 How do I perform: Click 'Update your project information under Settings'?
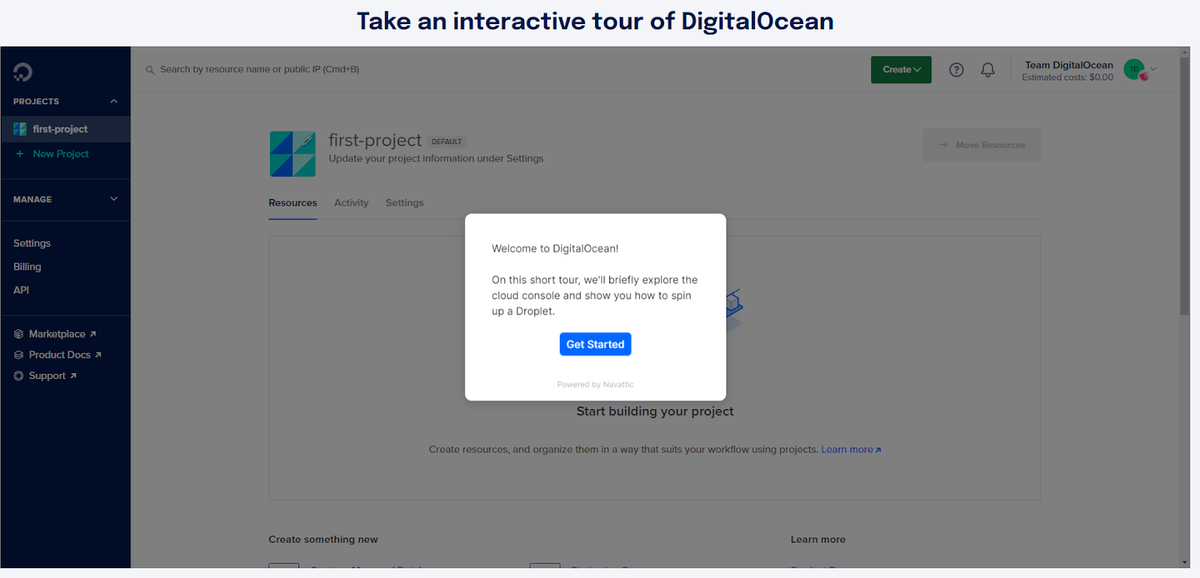tap(436, 158)
